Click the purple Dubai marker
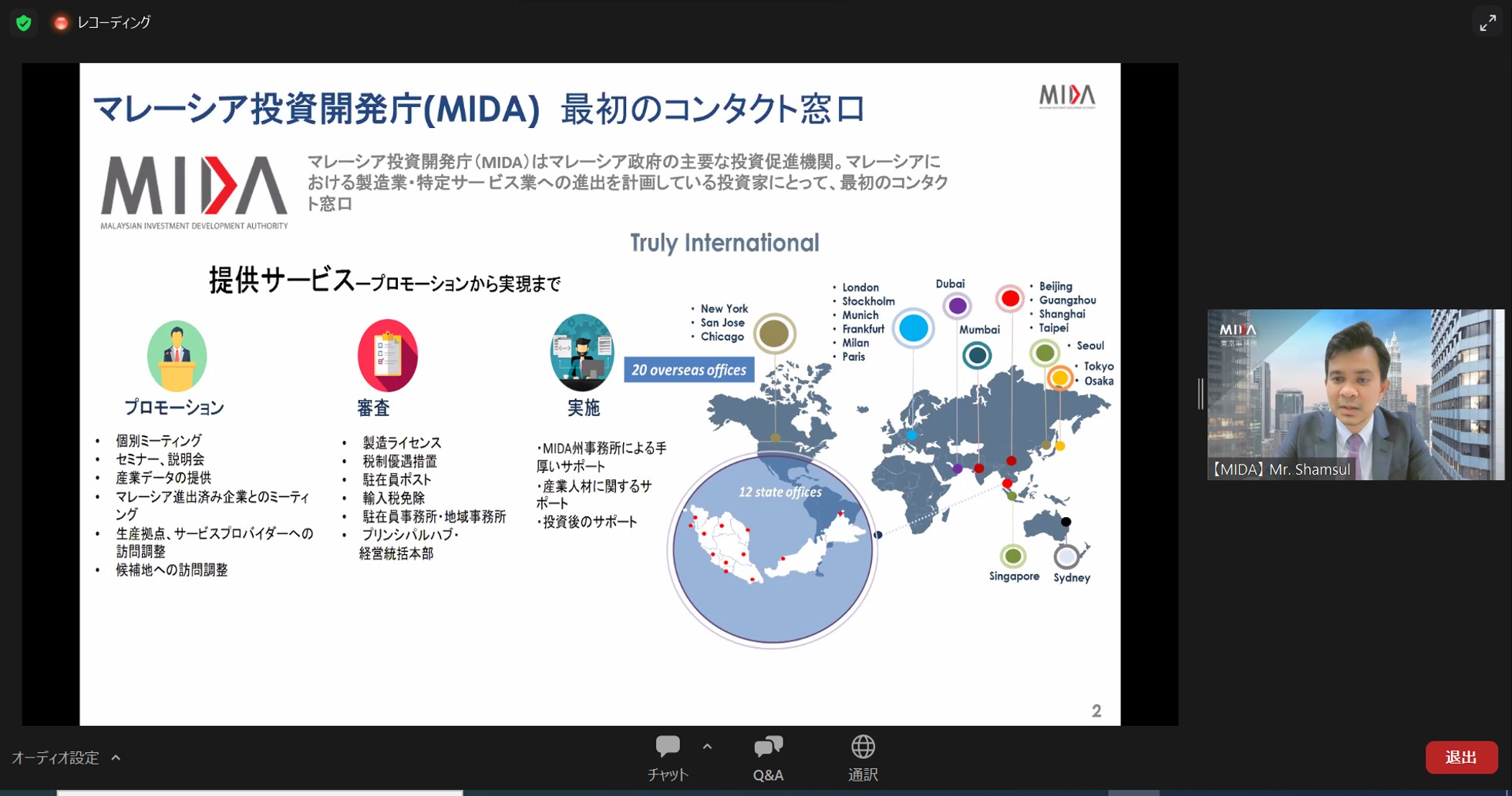 point(957,306)
